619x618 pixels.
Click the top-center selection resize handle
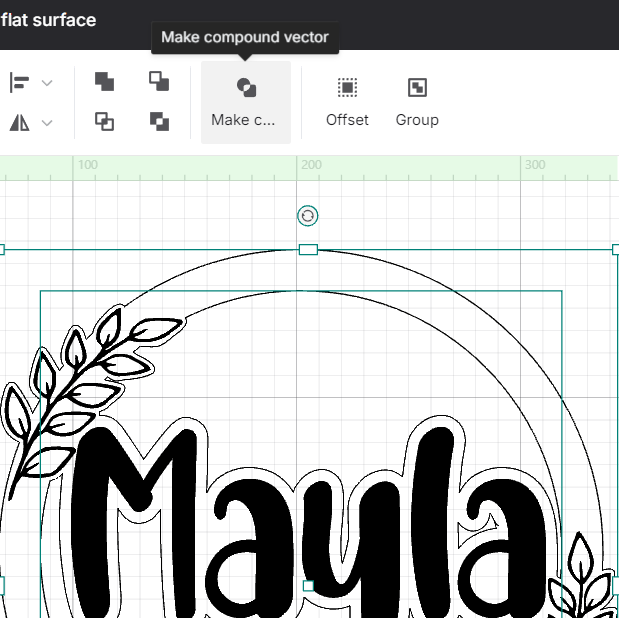click(308, 250)
